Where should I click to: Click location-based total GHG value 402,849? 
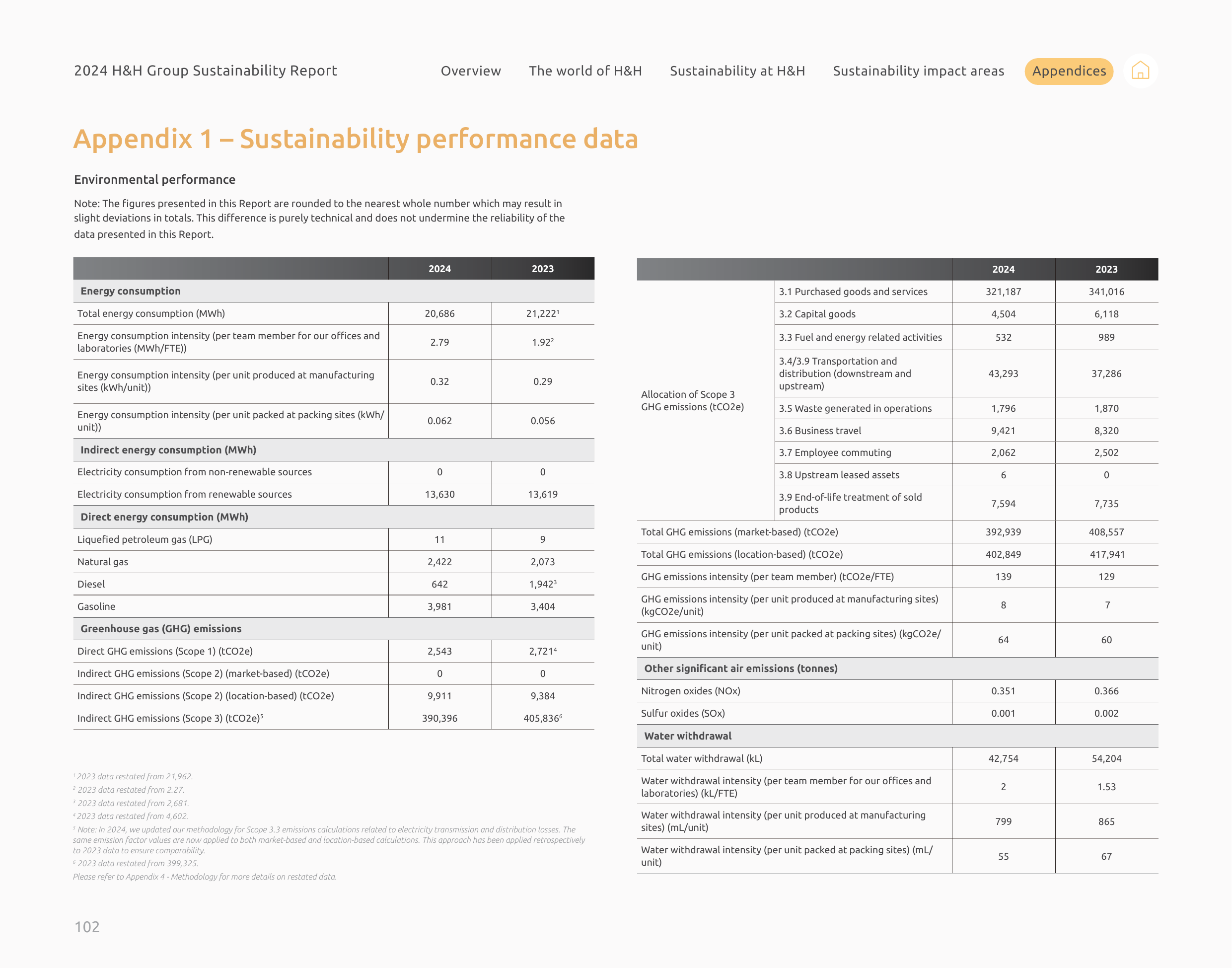[x=1003, y=554]
